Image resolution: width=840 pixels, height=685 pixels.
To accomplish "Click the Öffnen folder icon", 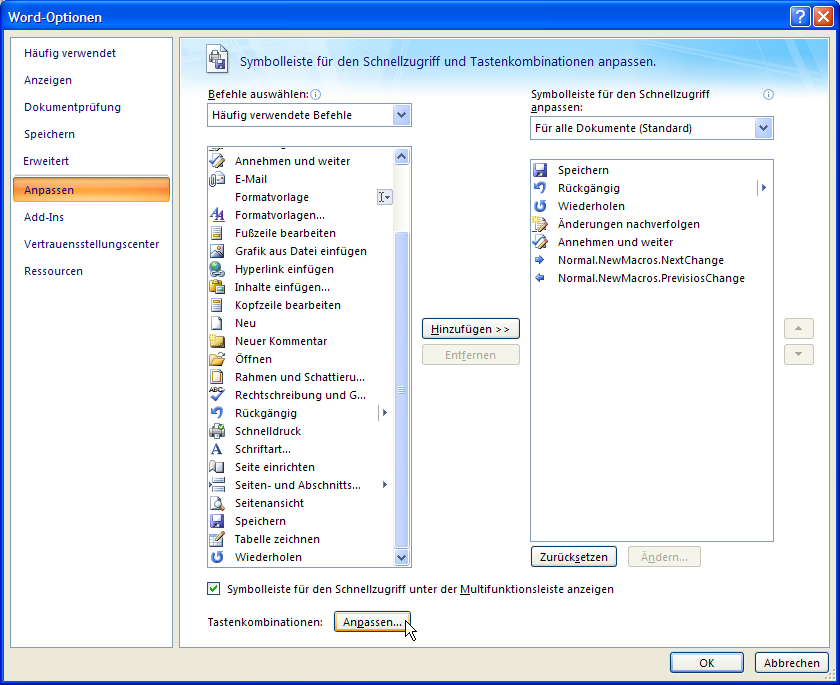I will 217,359.
